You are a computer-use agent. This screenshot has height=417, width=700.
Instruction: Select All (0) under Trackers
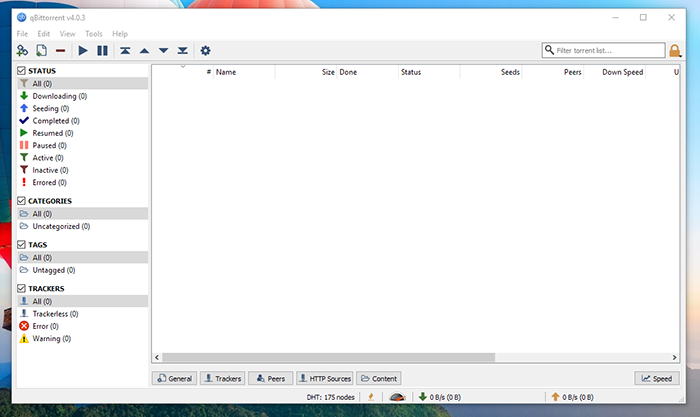[83, 301]
